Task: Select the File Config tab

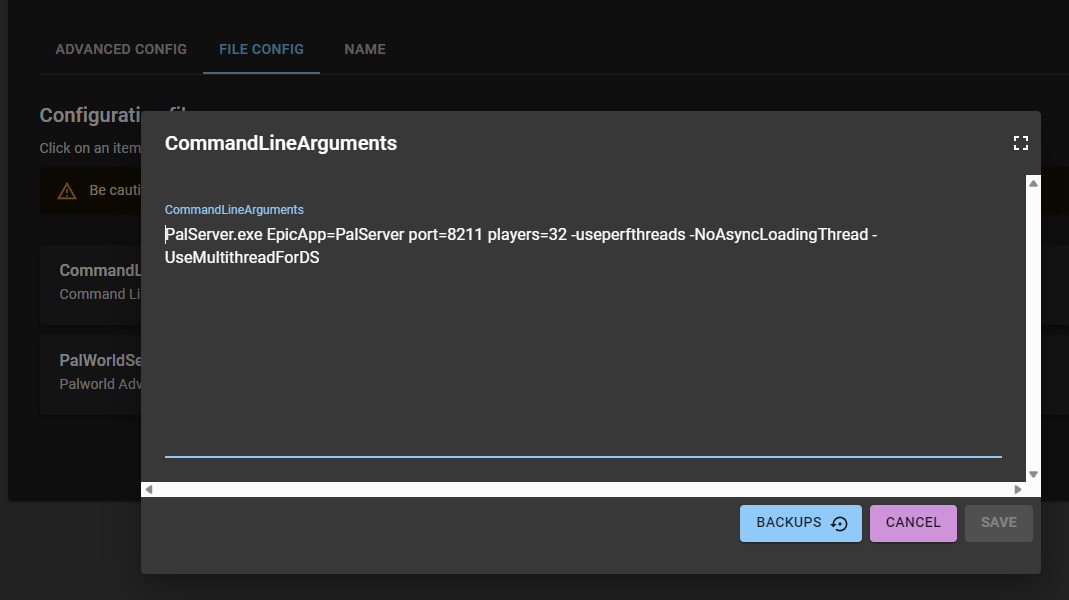Action: [261, 49]
